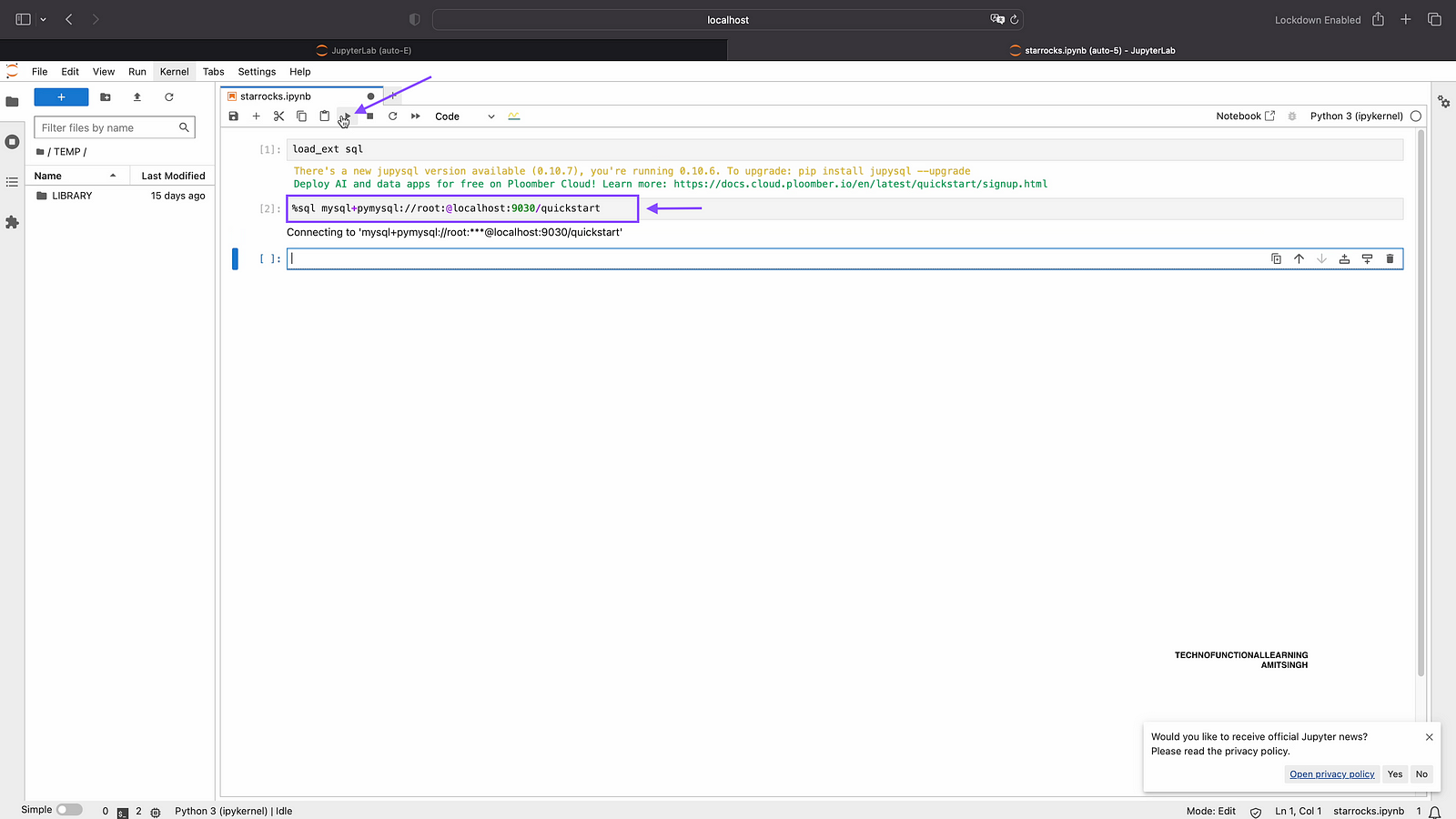Save the notebook with the save icon
The image size is (1456, 819).
234,116
